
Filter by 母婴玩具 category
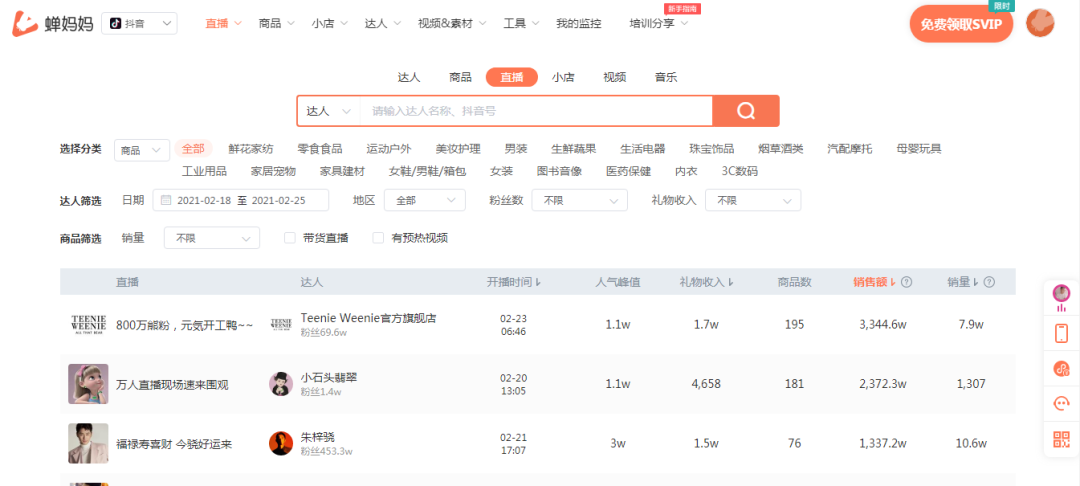(x=919, y=149)
